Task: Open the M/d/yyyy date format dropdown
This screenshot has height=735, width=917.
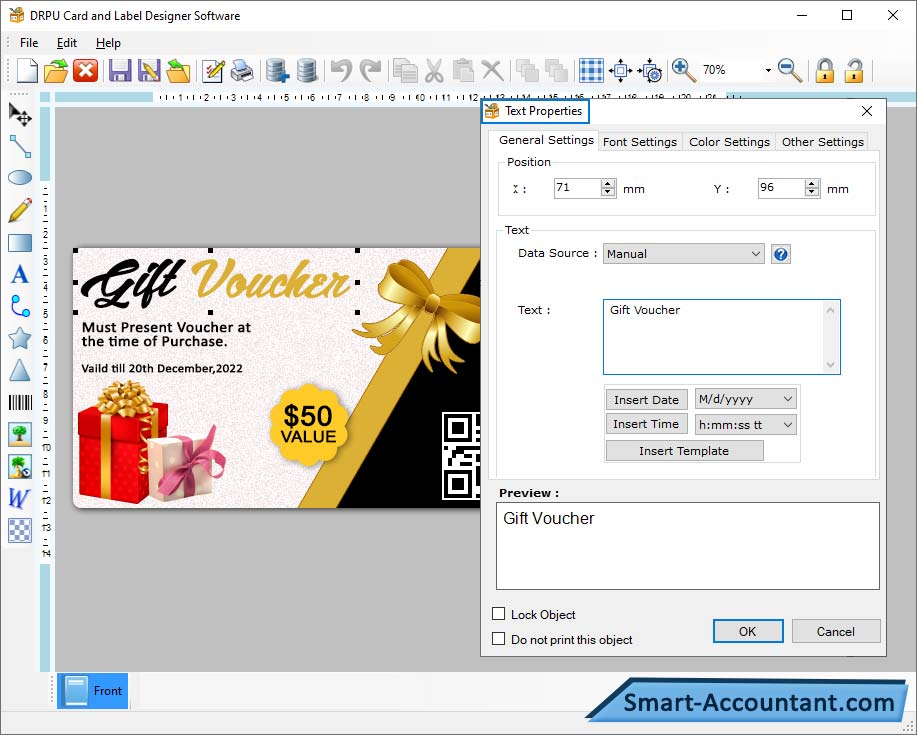Action: 746,399
